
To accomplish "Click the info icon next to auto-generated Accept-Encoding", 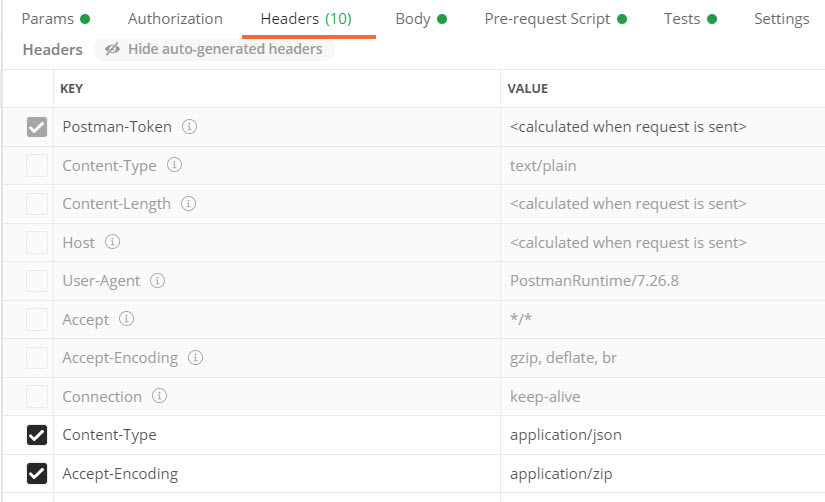I will (195, 358).
